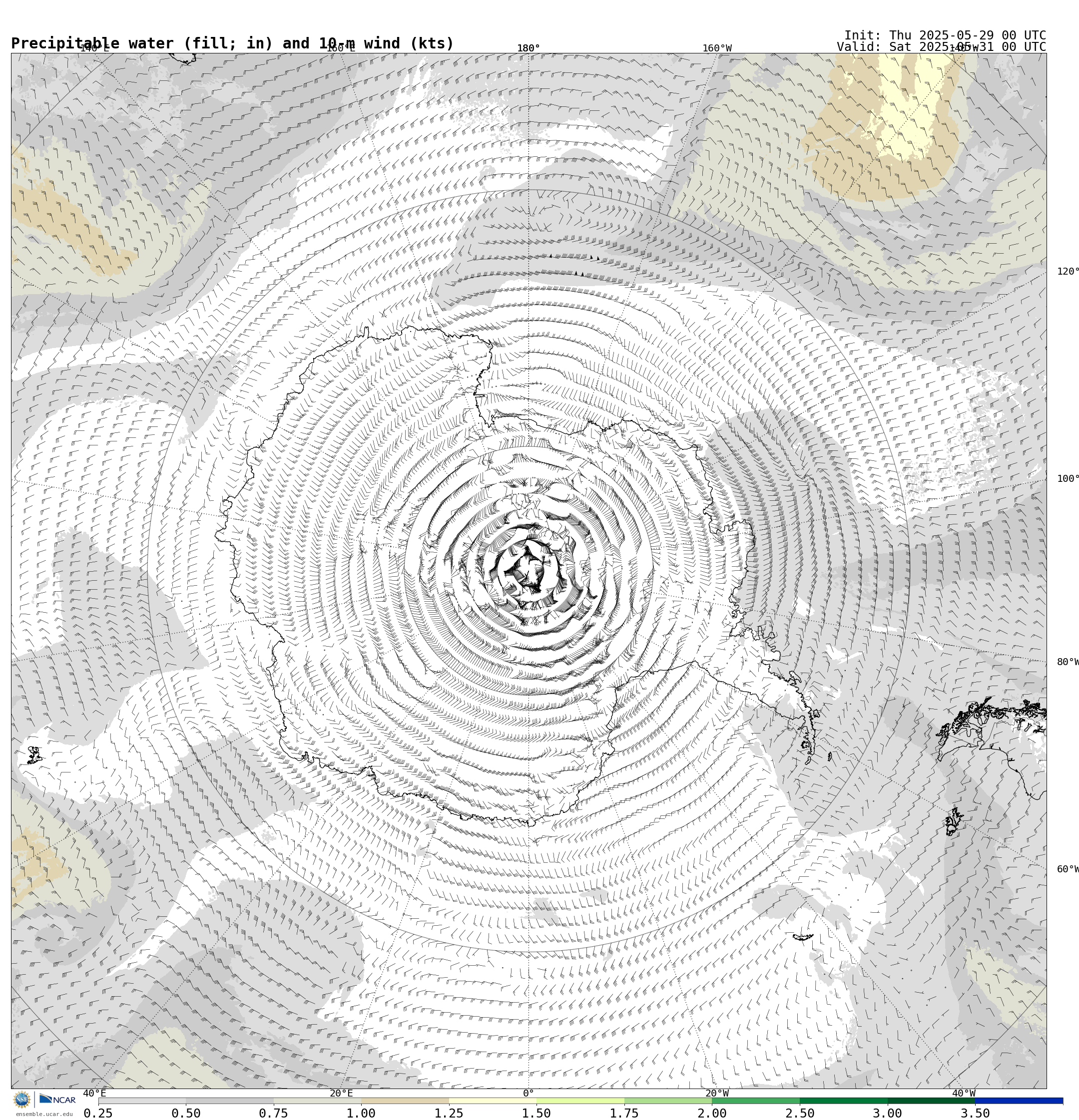Click the 80°W longitude label on right edge
This screenshot has height=1120, width=1079.
pyautogui.click(x=1068, y=662)
